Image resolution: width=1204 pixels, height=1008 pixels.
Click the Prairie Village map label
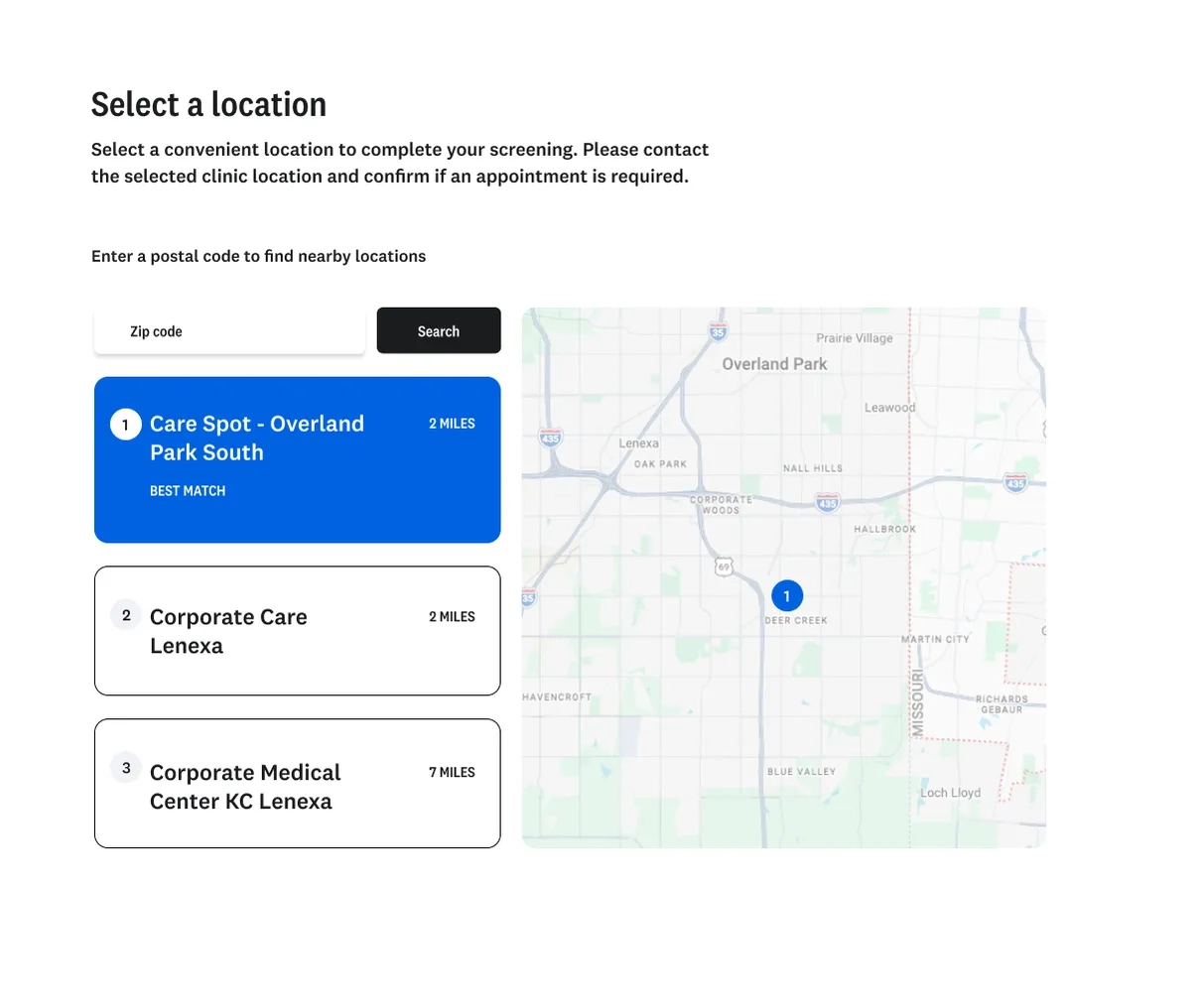tap(855, 338)
